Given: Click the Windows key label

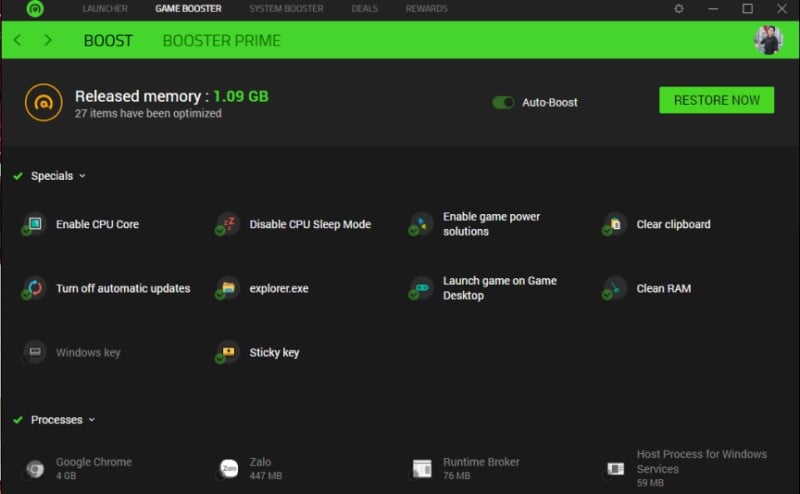Looking at the screenshot, I should tap(88, 353).
